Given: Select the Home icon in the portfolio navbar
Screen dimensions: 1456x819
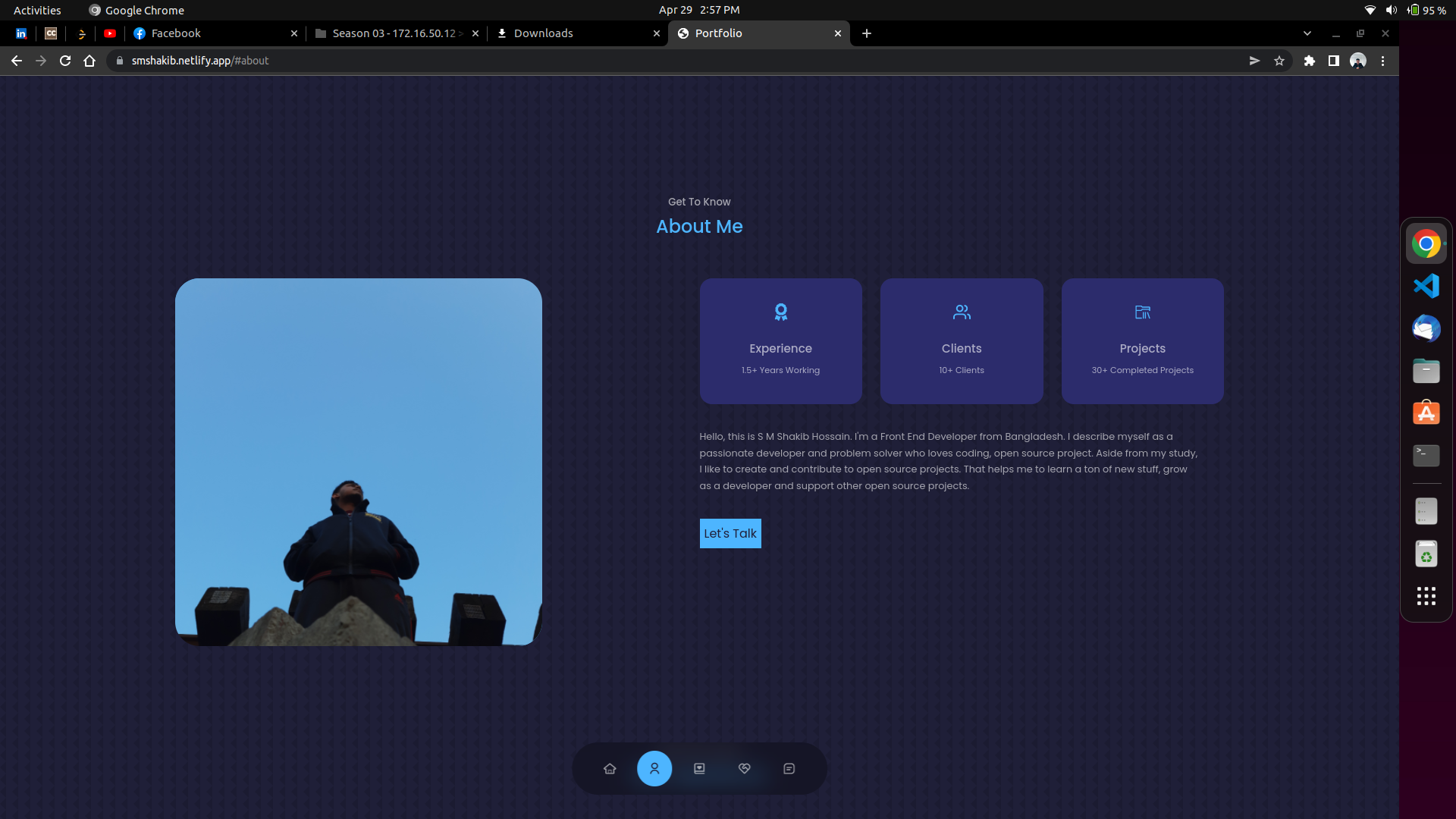Looking at the screenshot, I should coord(610,768).
